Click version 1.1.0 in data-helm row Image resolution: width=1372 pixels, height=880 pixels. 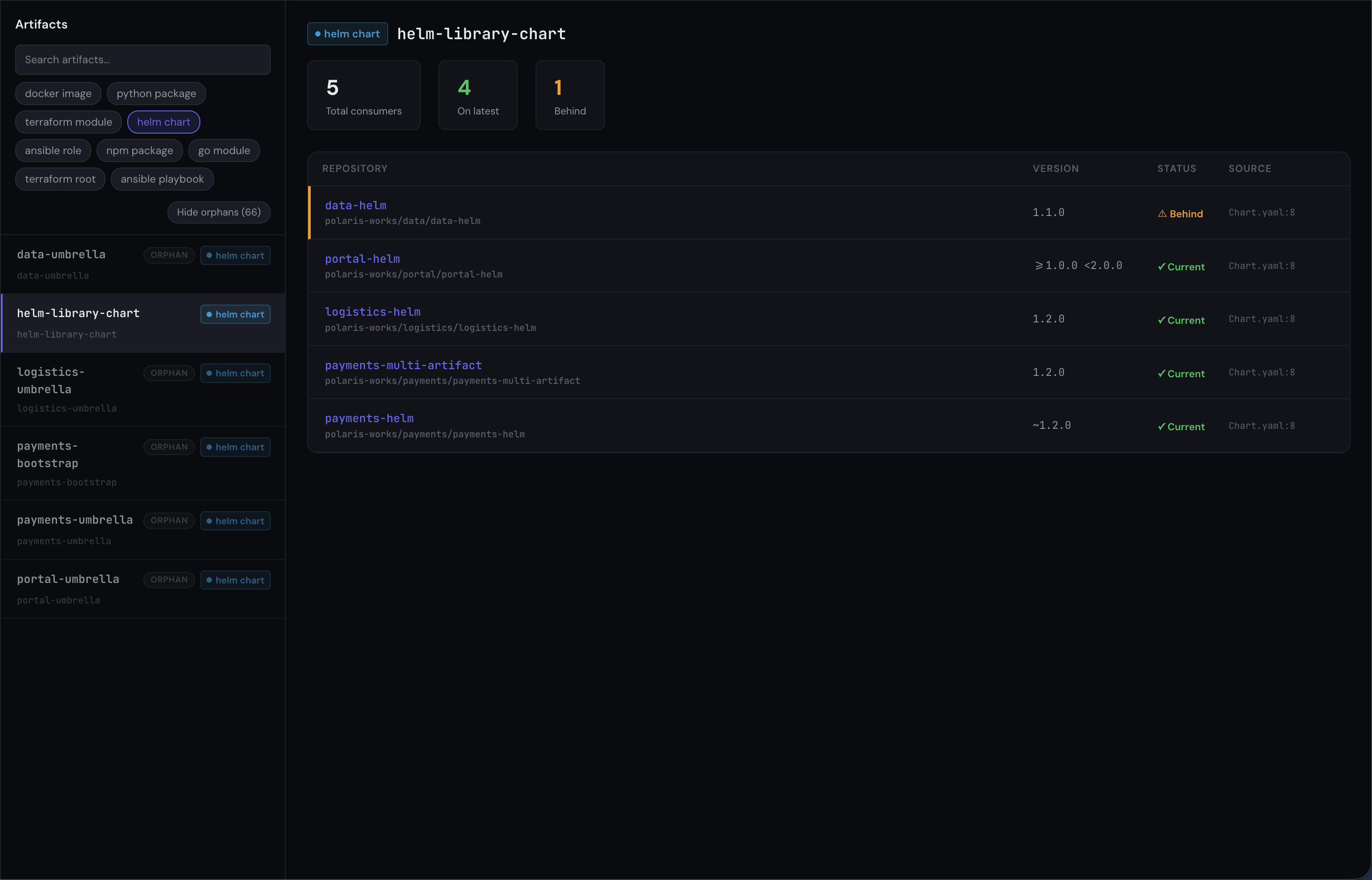coord(1049,212)
